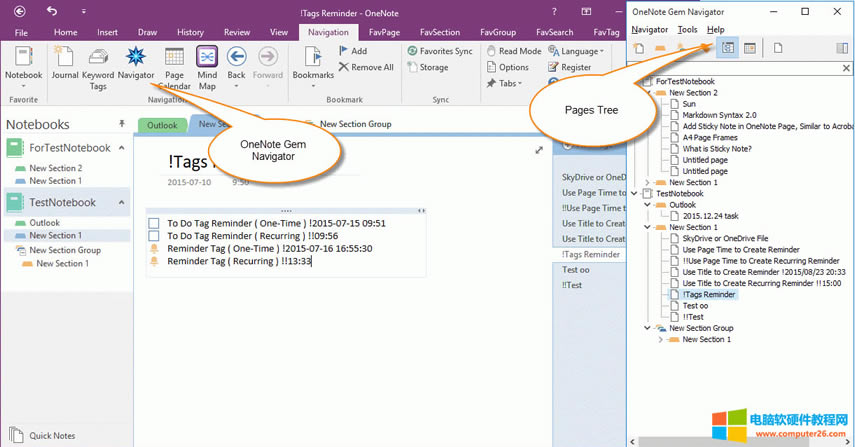Pin the Notebooks pane with the pushpin

point(121,124)
